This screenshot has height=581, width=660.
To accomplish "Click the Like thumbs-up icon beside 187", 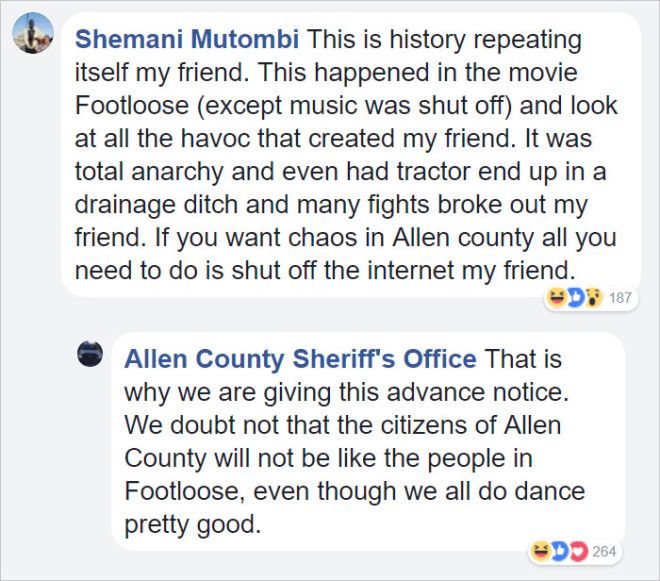I will pyautogui.click(x=575, y=298).
